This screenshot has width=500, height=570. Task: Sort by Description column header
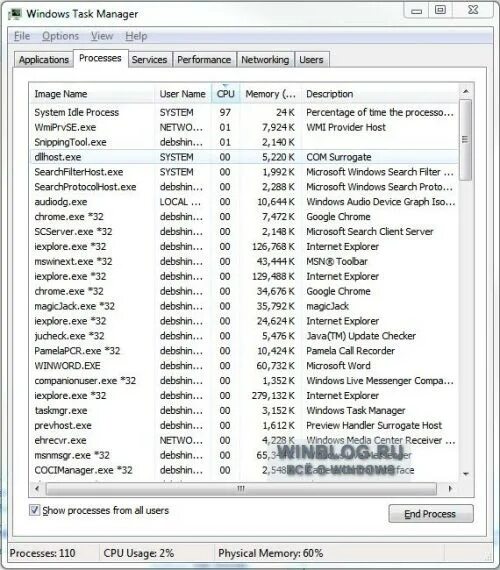coord(380,94)
